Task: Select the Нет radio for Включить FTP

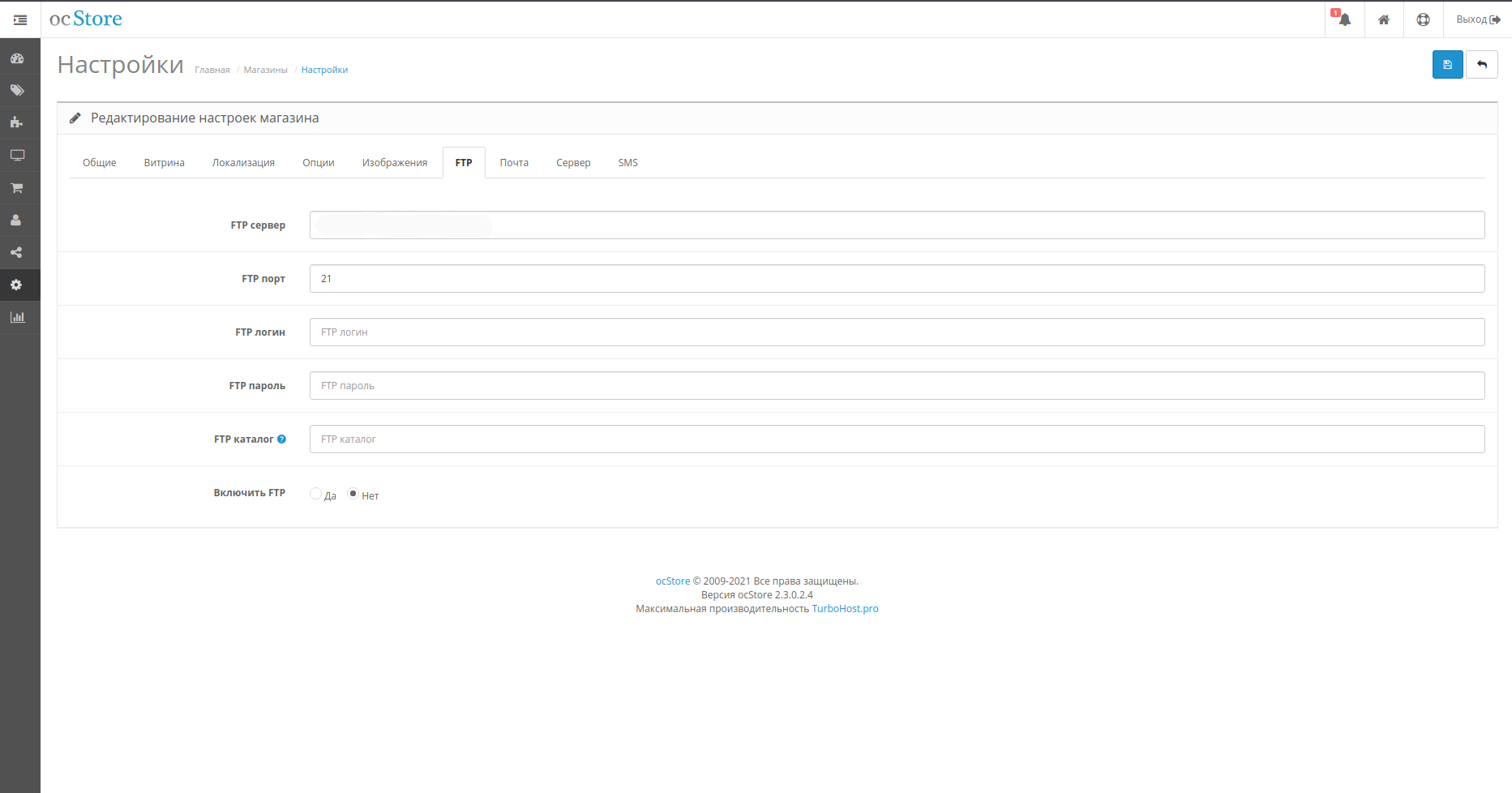Action: [x=353, y=494]
